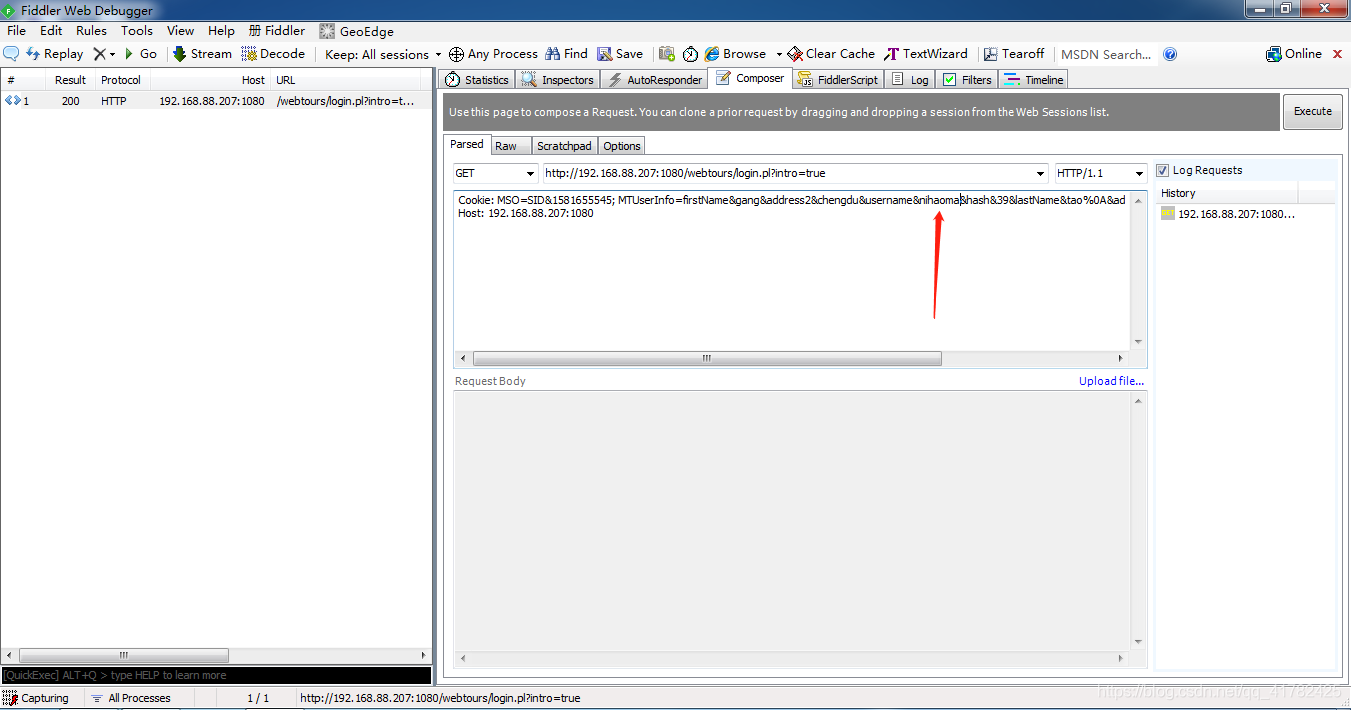The height and width of the screenshot is (710, 1351).
Task: Replay the selected session
Action: click(x=55, y=54)
